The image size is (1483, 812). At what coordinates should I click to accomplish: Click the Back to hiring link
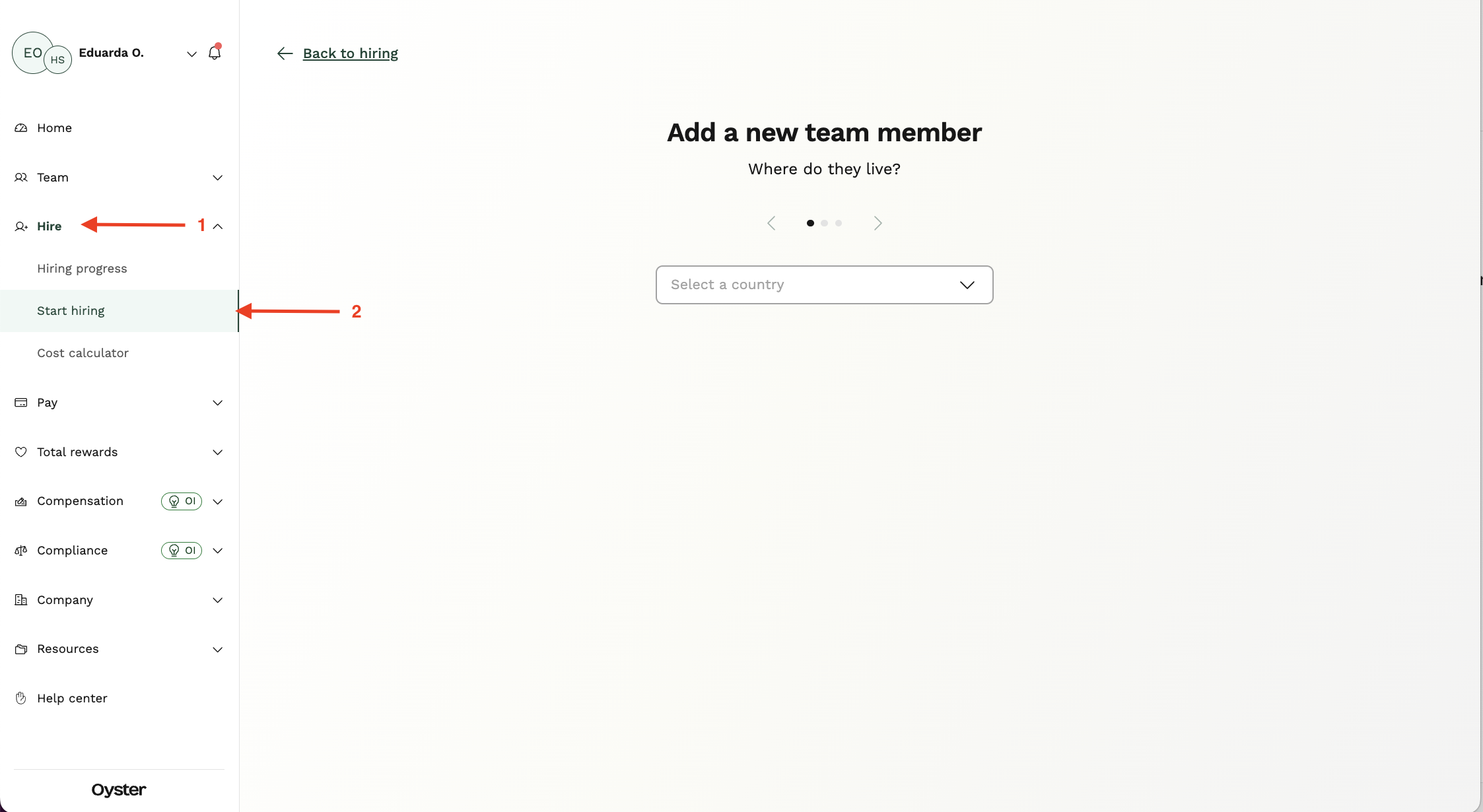tap(350, 53)
